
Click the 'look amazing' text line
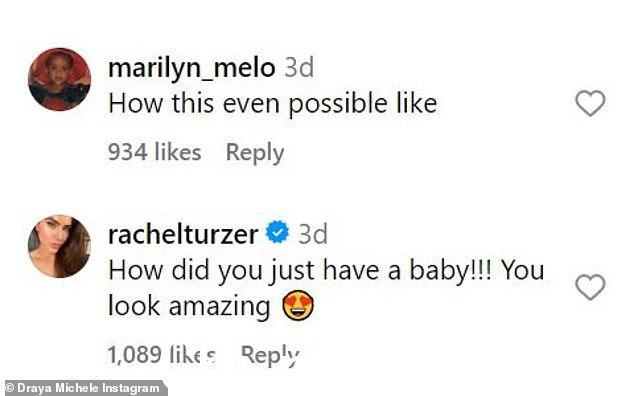click(x=189, y=307)
